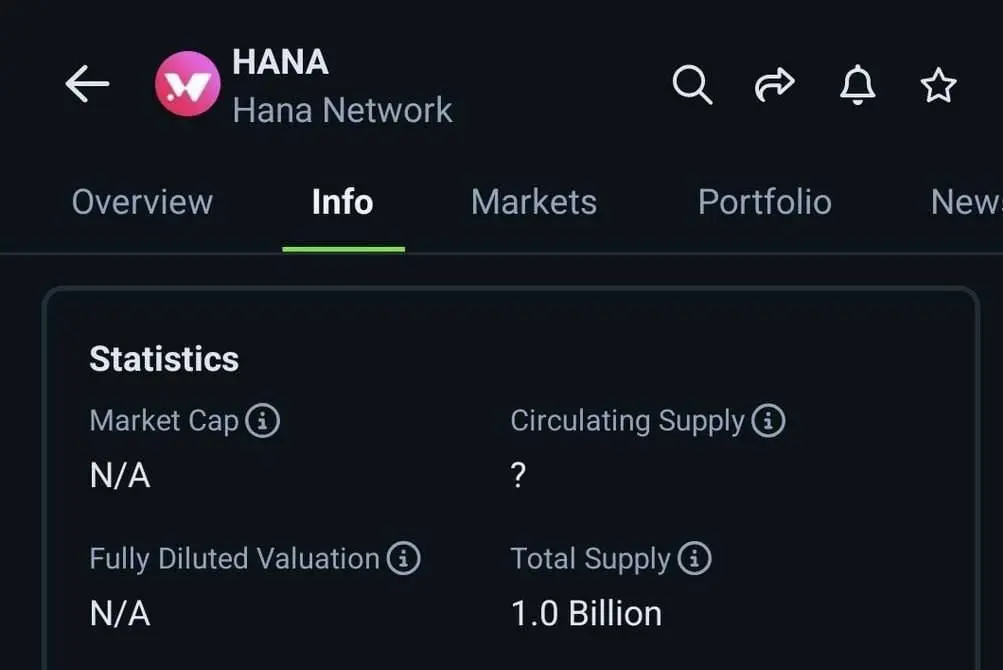Image resolution: width=1003 pixels, height=670 pixels.
Task: Switch to the Overview tab
Action: point(142,202)
